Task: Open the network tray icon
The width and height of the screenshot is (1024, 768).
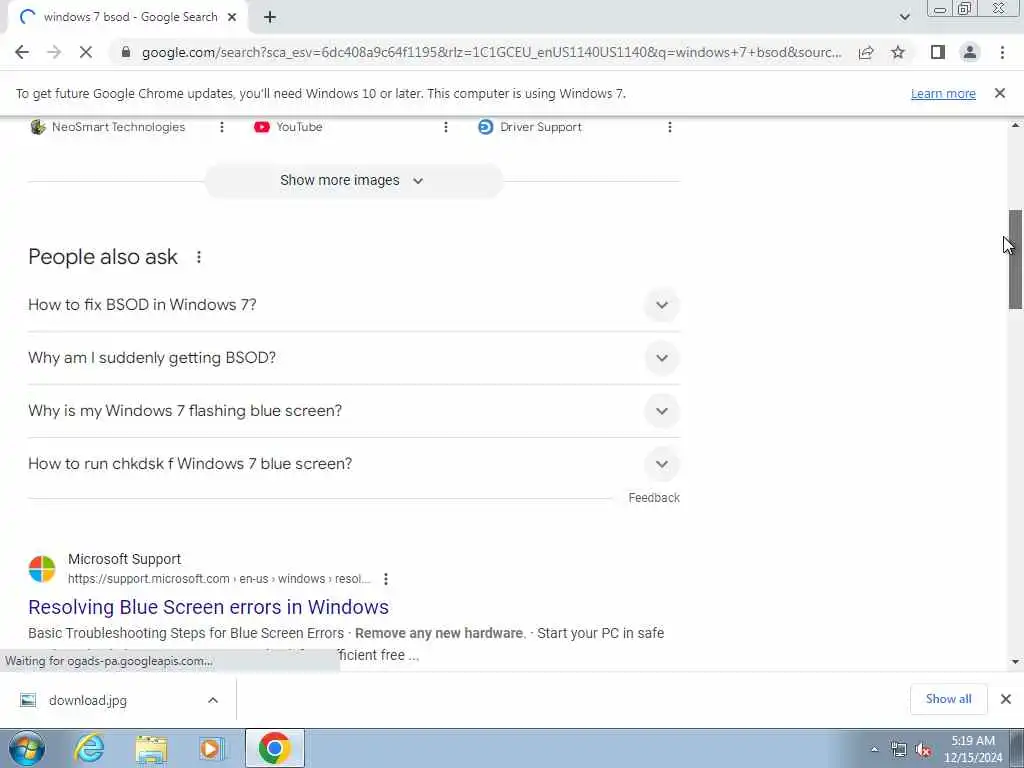Action: (x=899, y=750)
